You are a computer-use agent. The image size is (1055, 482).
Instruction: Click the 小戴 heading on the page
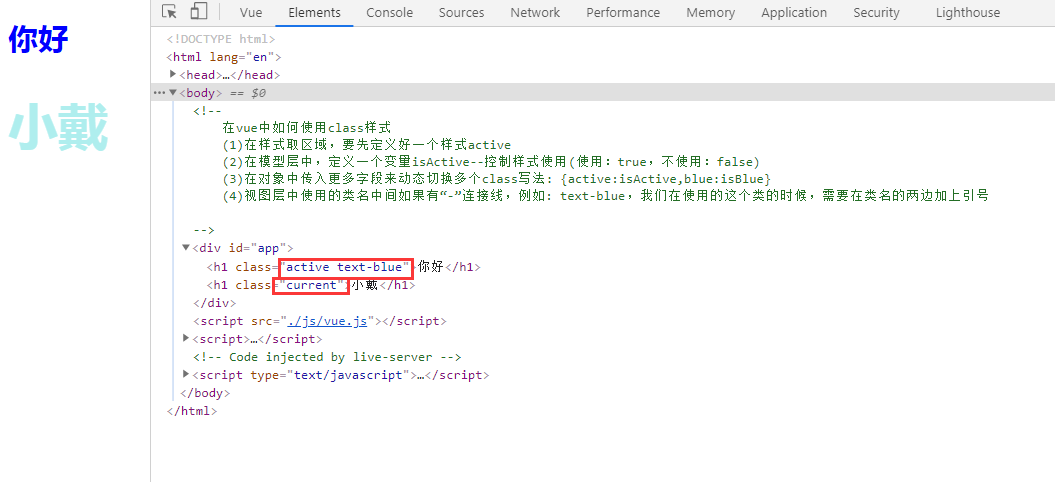click(x=58, y=130)
